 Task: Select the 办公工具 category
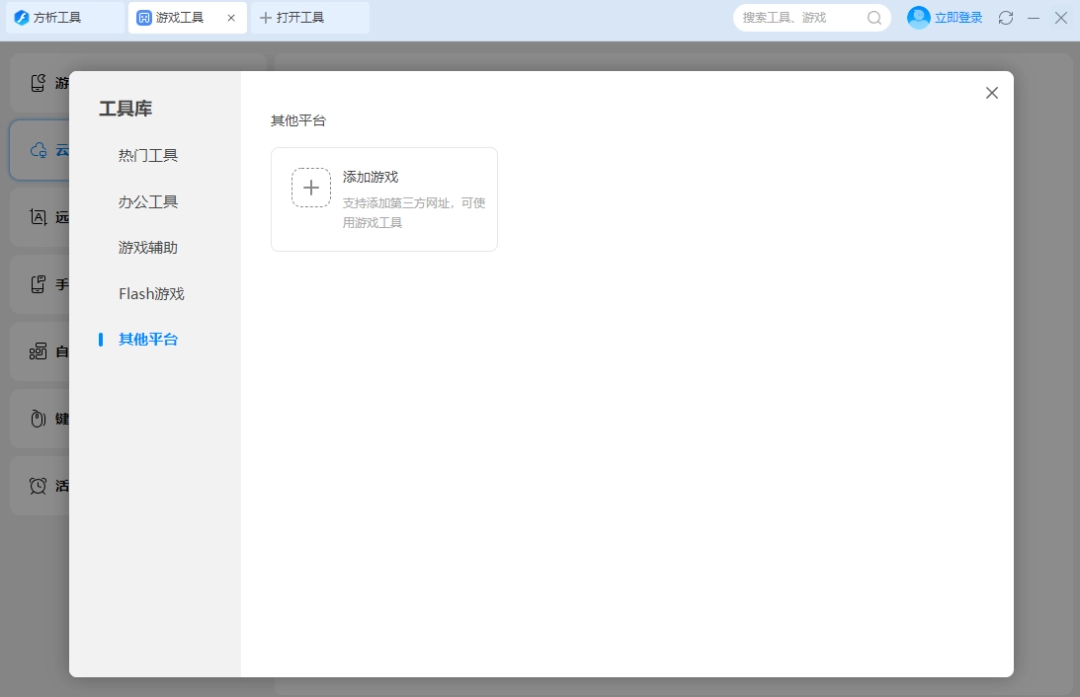point(147,201)
